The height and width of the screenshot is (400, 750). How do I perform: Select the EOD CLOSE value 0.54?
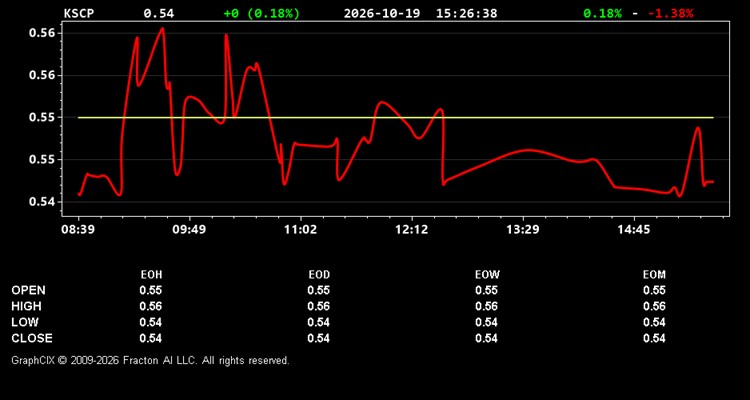[319, 338]
